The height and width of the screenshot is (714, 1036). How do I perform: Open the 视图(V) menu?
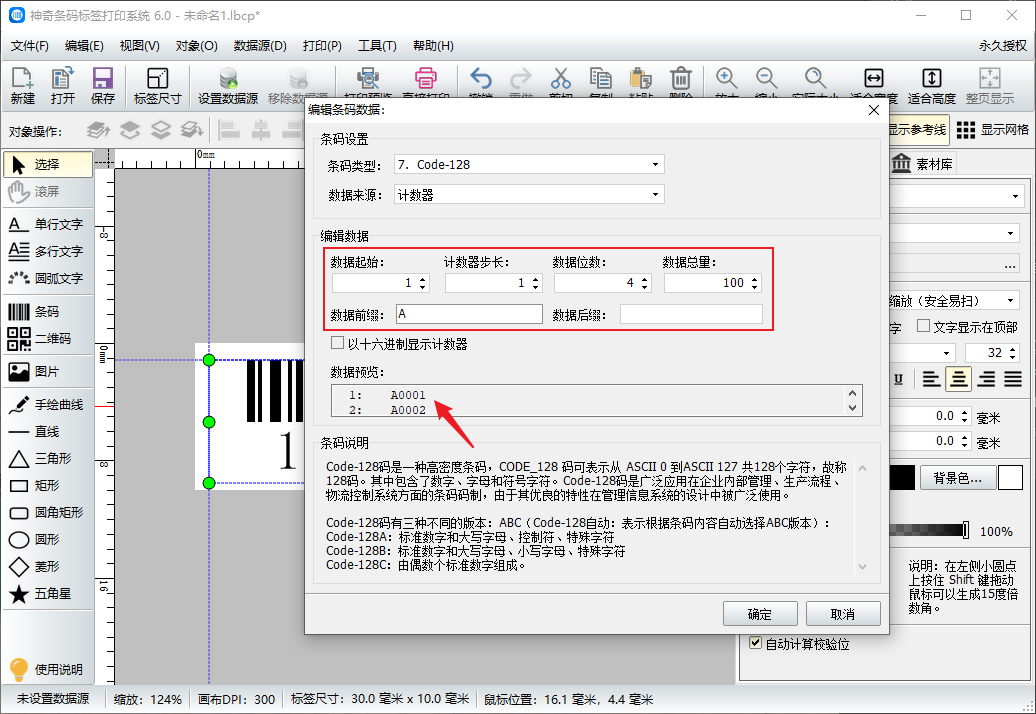[x=139, y=46]
